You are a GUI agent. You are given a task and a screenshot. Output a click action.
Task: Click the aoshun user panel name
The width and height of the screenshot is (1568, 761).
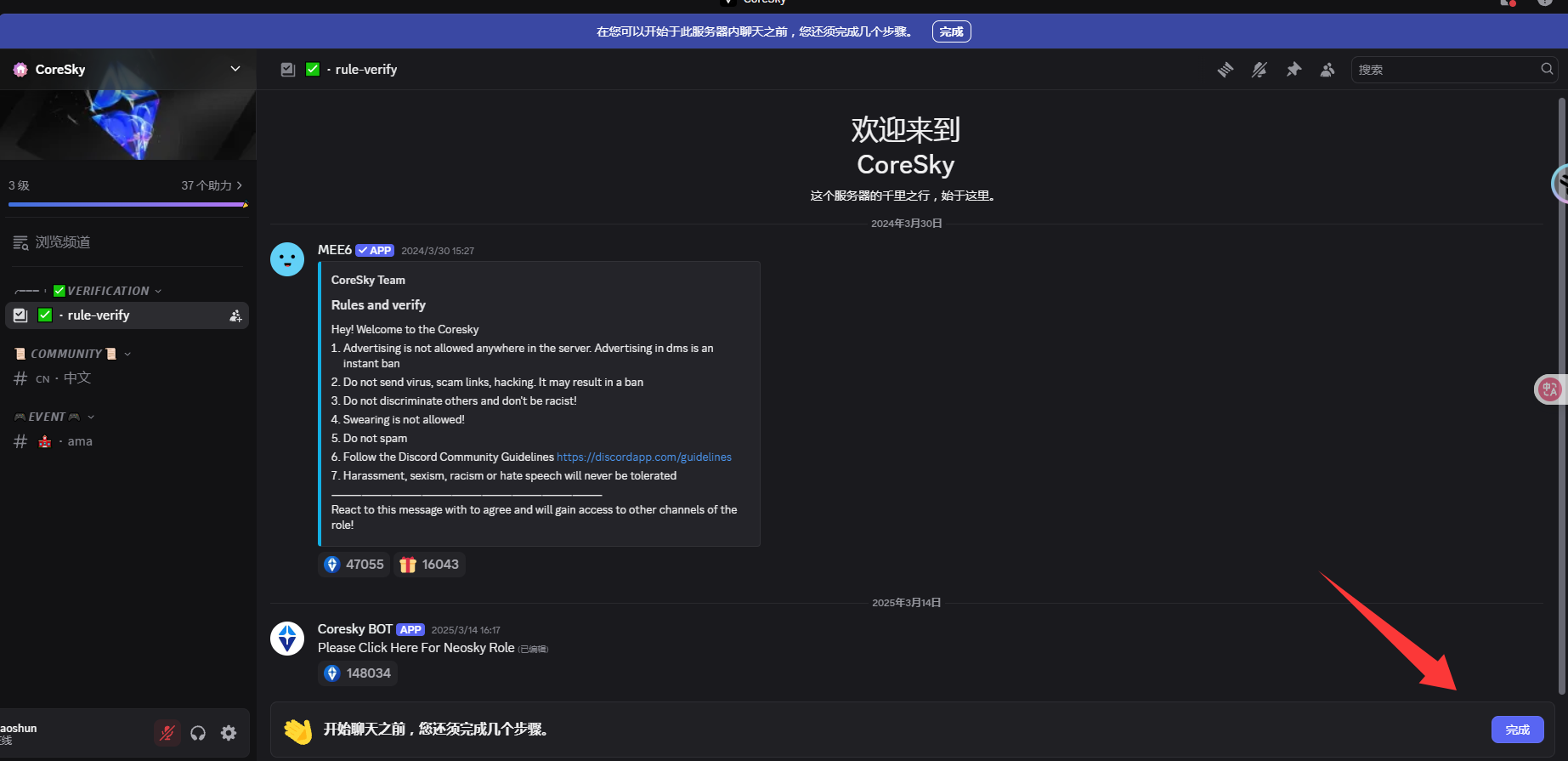coord(19,728)
